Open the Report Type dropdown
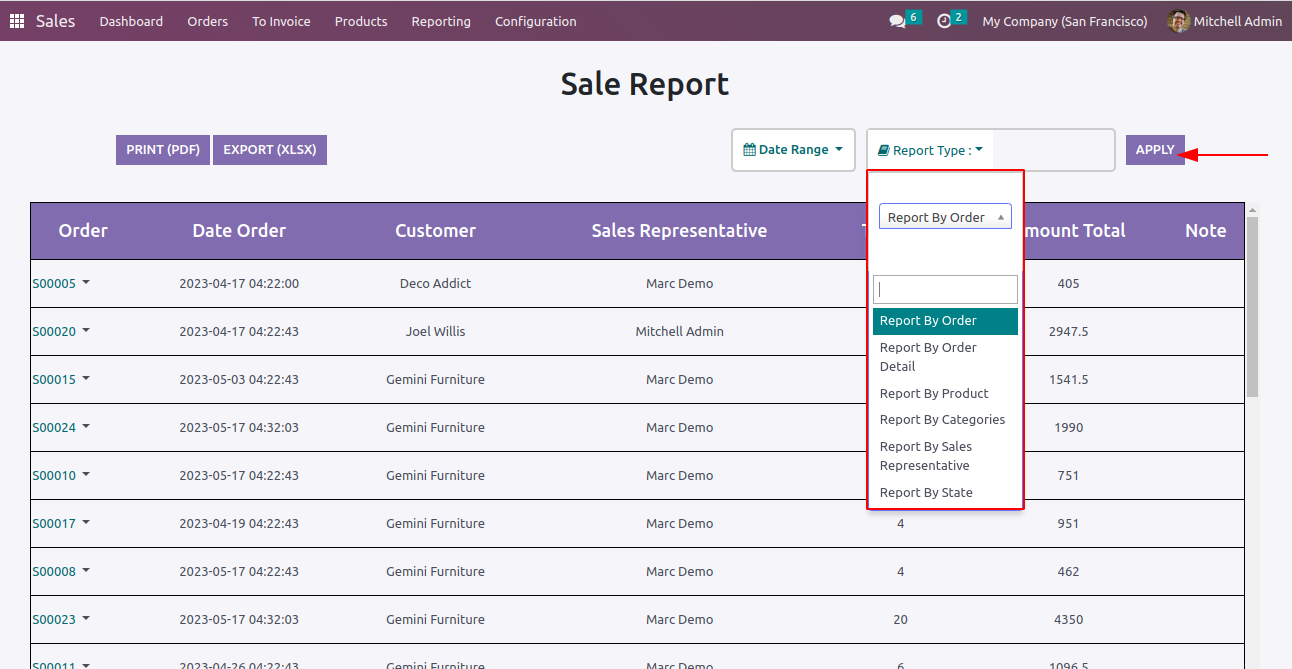1292x669 pixels. [930, 150]
